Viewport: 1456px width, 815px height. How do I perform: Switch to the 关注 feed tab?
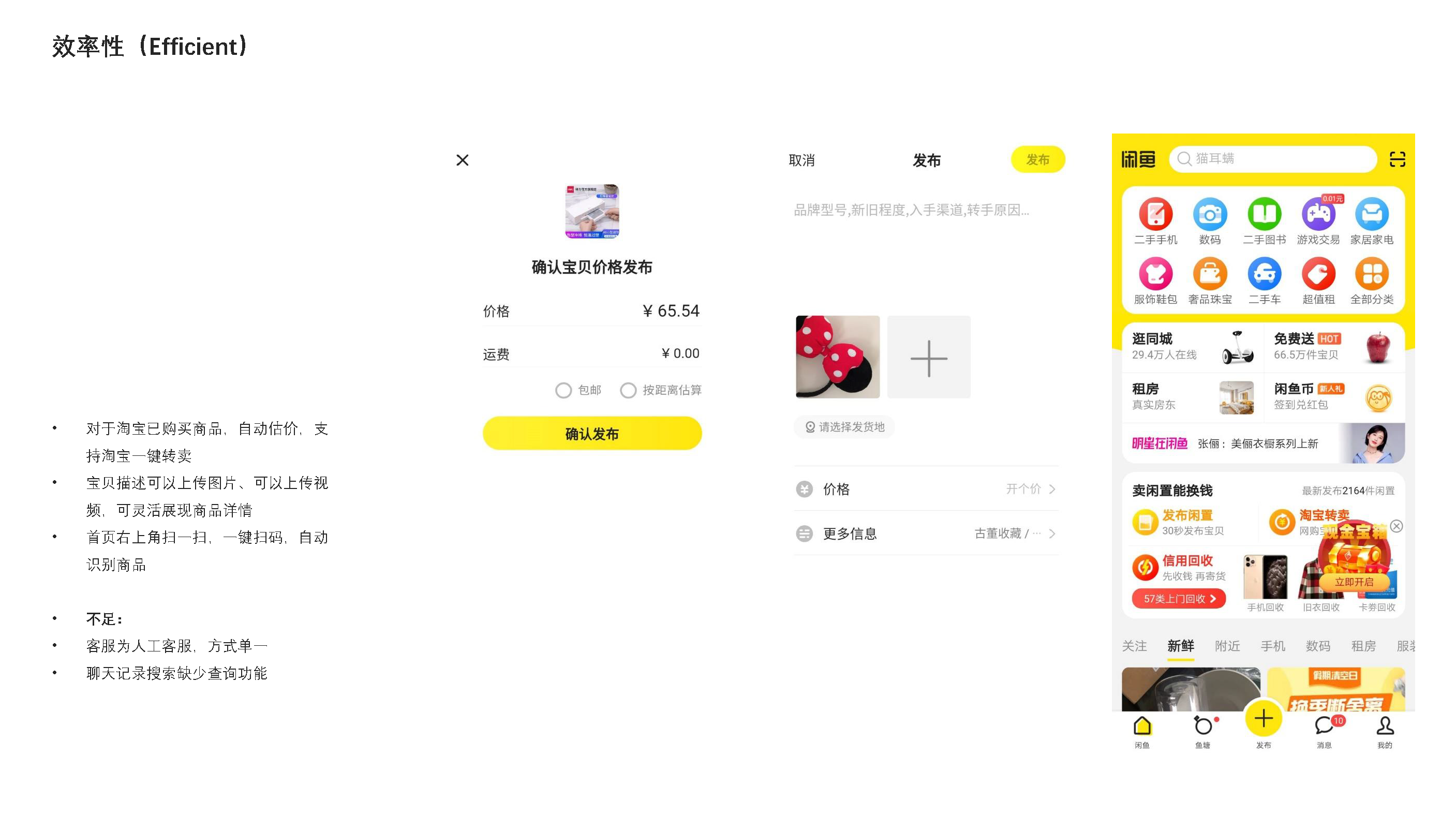coord(1134,645)
